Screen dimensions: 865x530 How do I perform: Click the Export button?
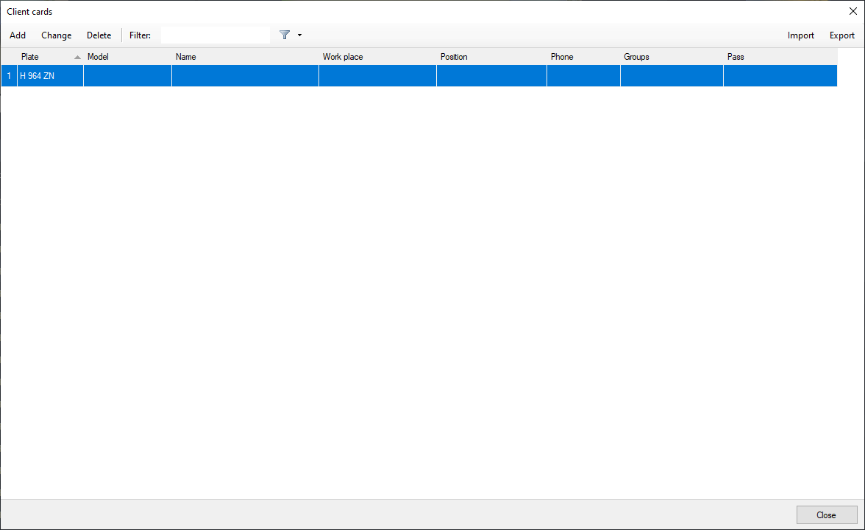click(842, 35)
